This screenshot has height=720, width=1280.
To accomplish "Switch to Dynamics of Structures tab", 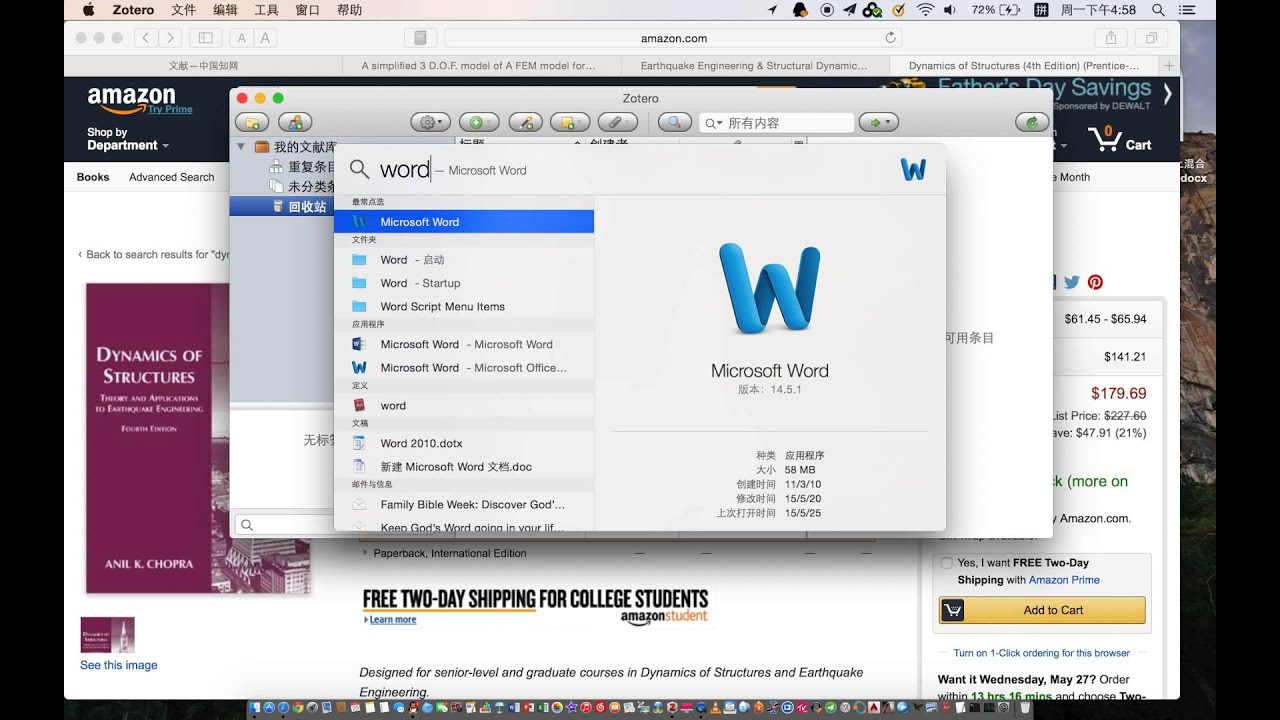I will pos(1024,66).
